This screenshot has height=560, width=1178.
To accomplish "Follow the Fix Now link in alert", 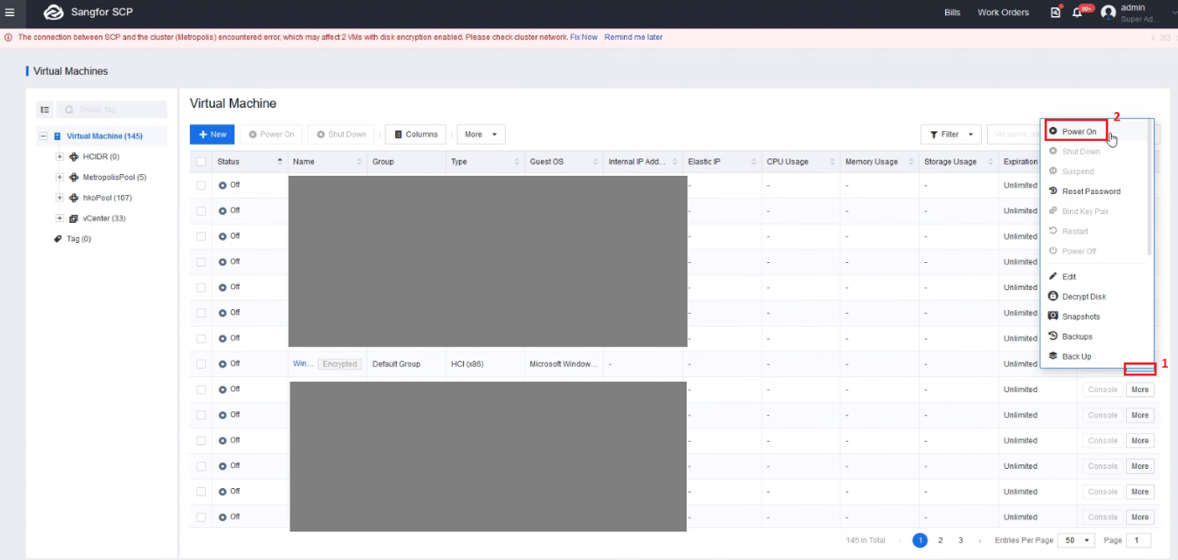I will click(583, 37).
